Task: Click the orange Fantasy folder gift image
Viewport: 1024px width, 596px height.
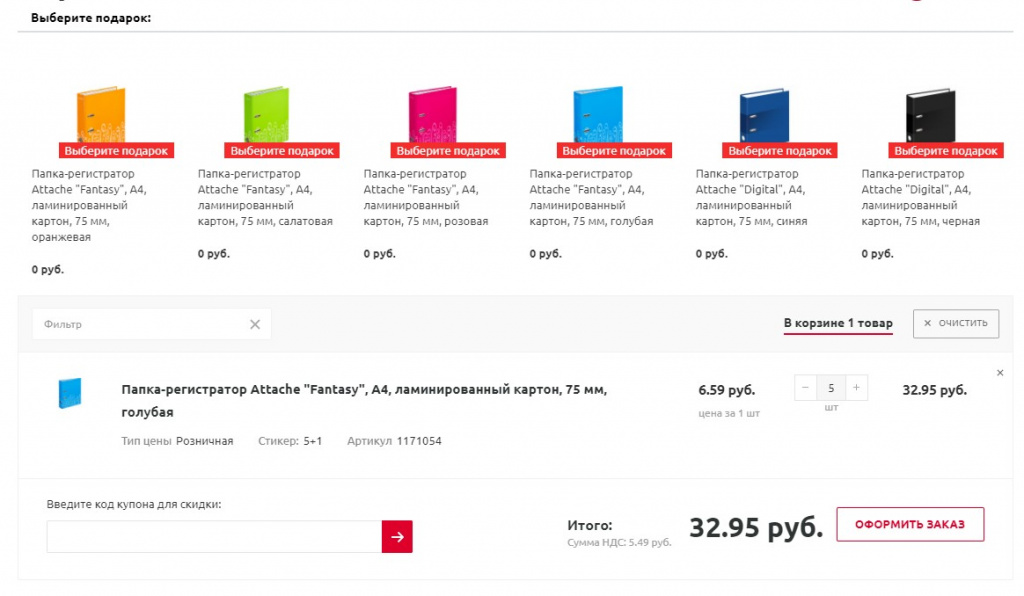Action: click(x=101, y=114)
